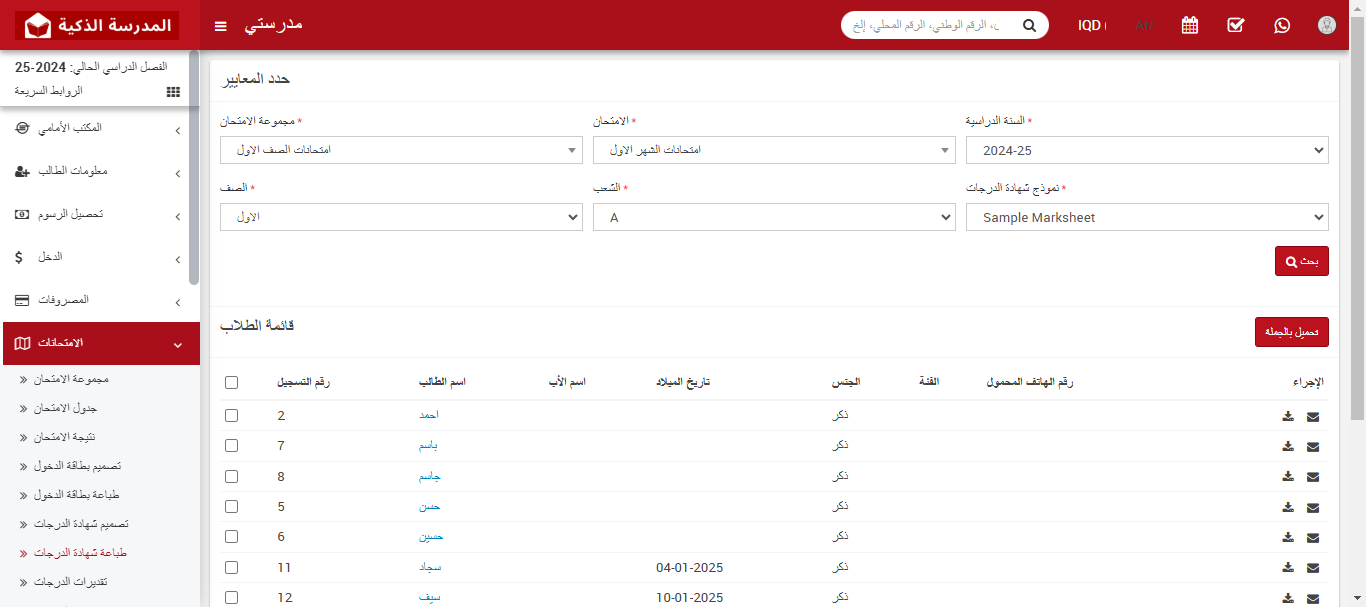Open the السنة الدراسية dropdown showing 2024-25

click(x=1147, y=151)
